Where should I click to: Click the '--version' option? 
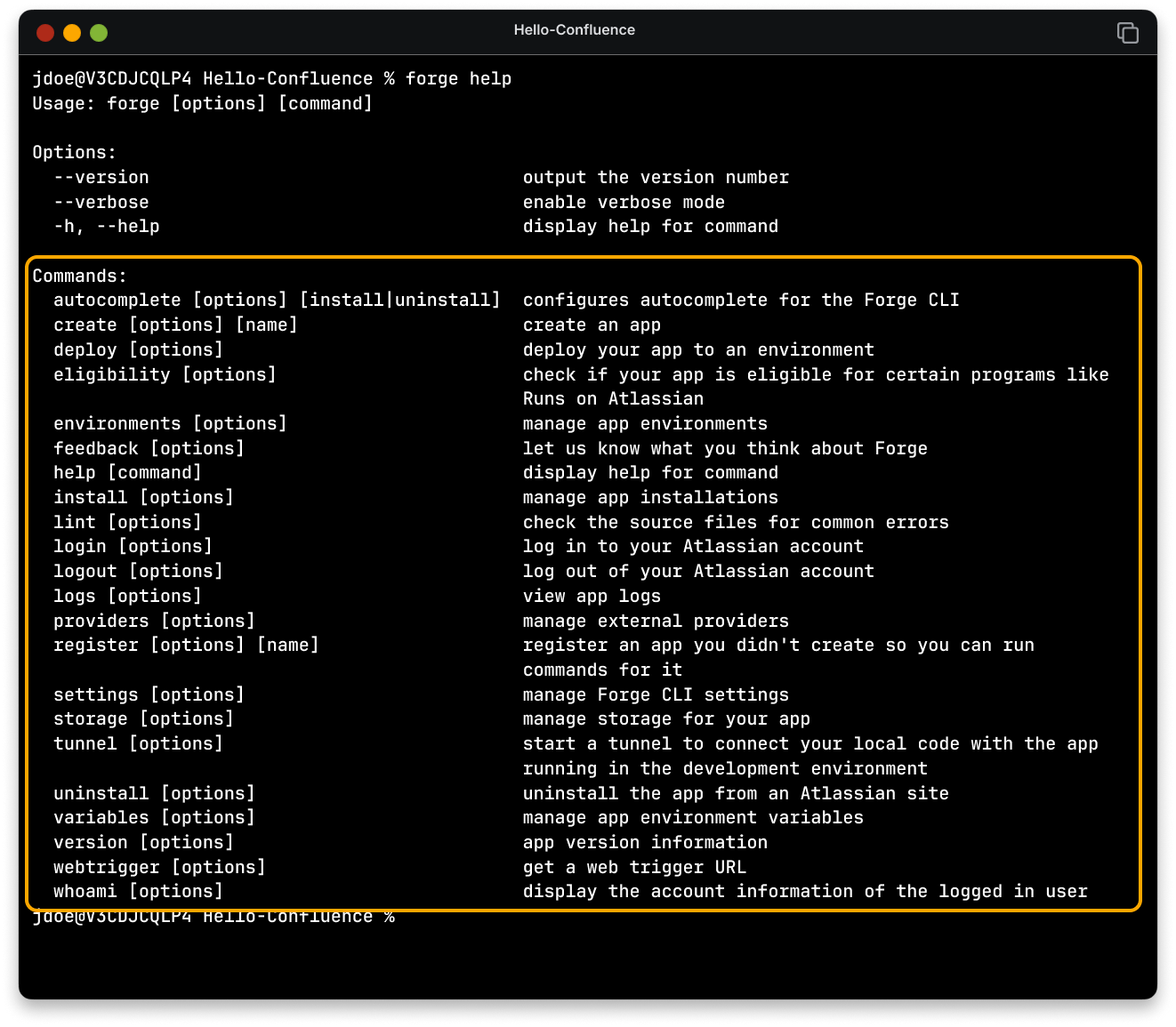coord(101,177)
